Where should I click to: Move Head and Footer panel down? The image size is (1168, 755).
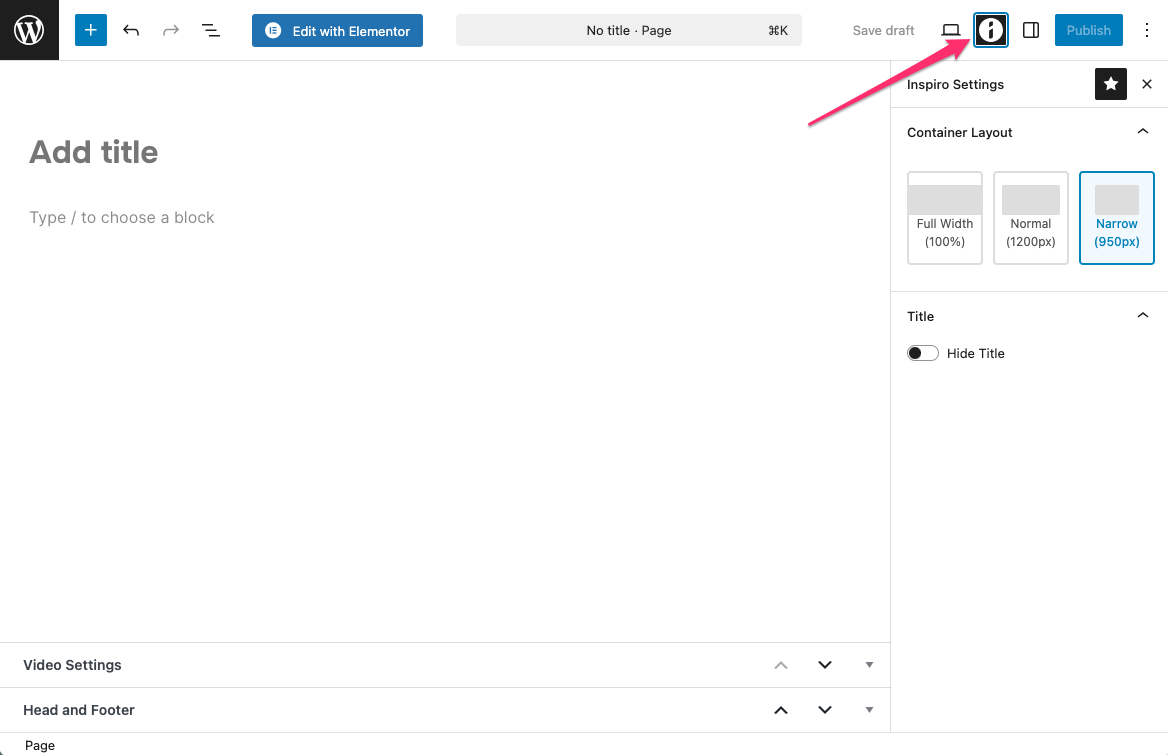tap(825, 710)
